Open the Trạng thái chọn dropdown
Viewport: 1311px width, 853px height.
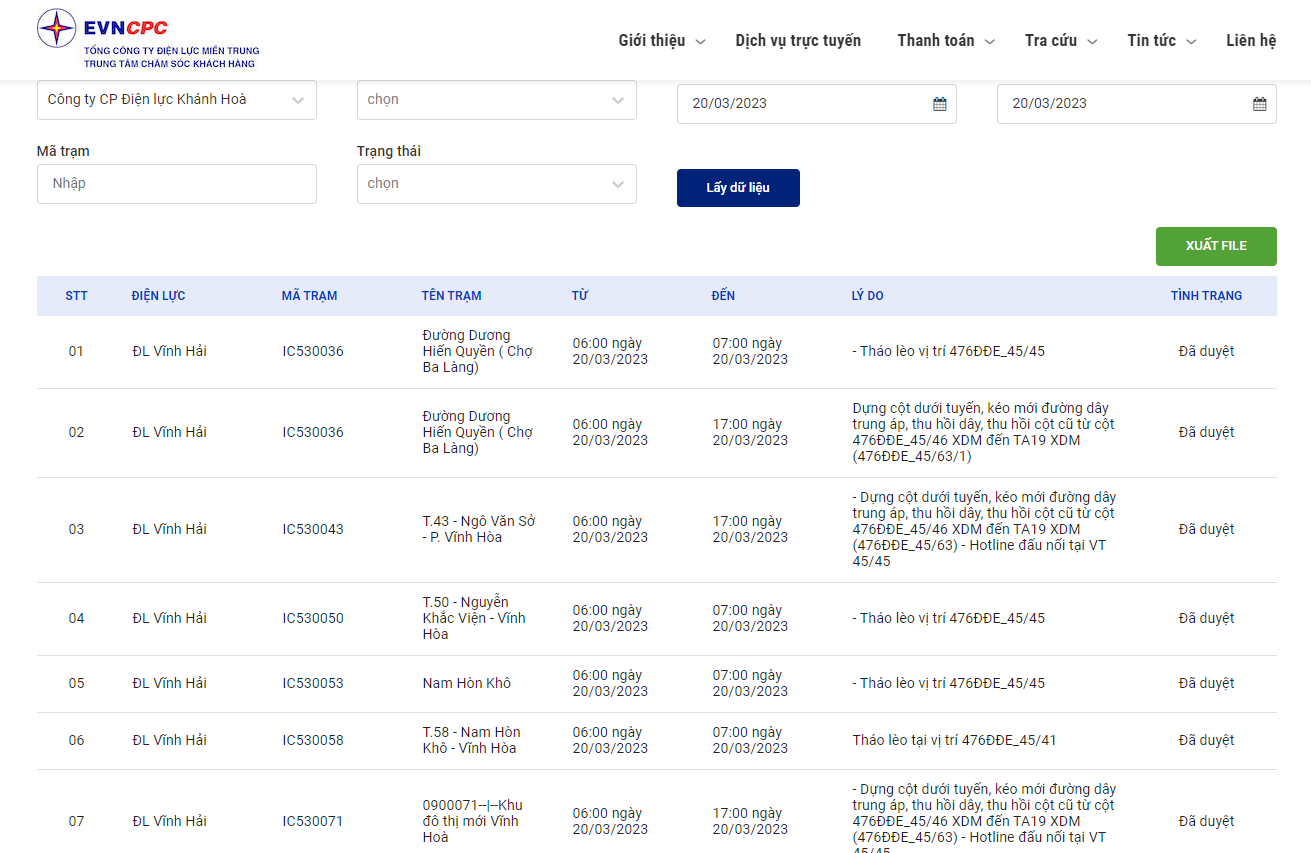[x=497, y=184]
